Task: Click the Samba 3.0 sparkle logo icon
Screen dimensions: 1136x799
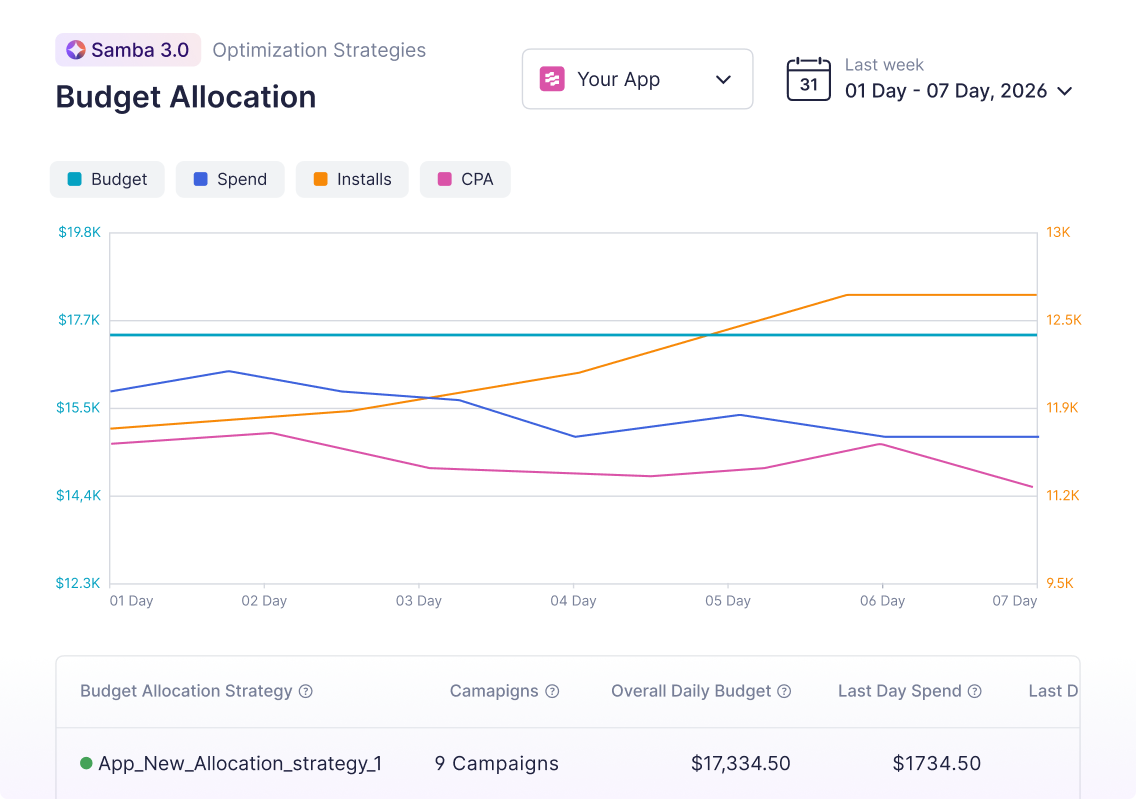Action: point(75,50)
